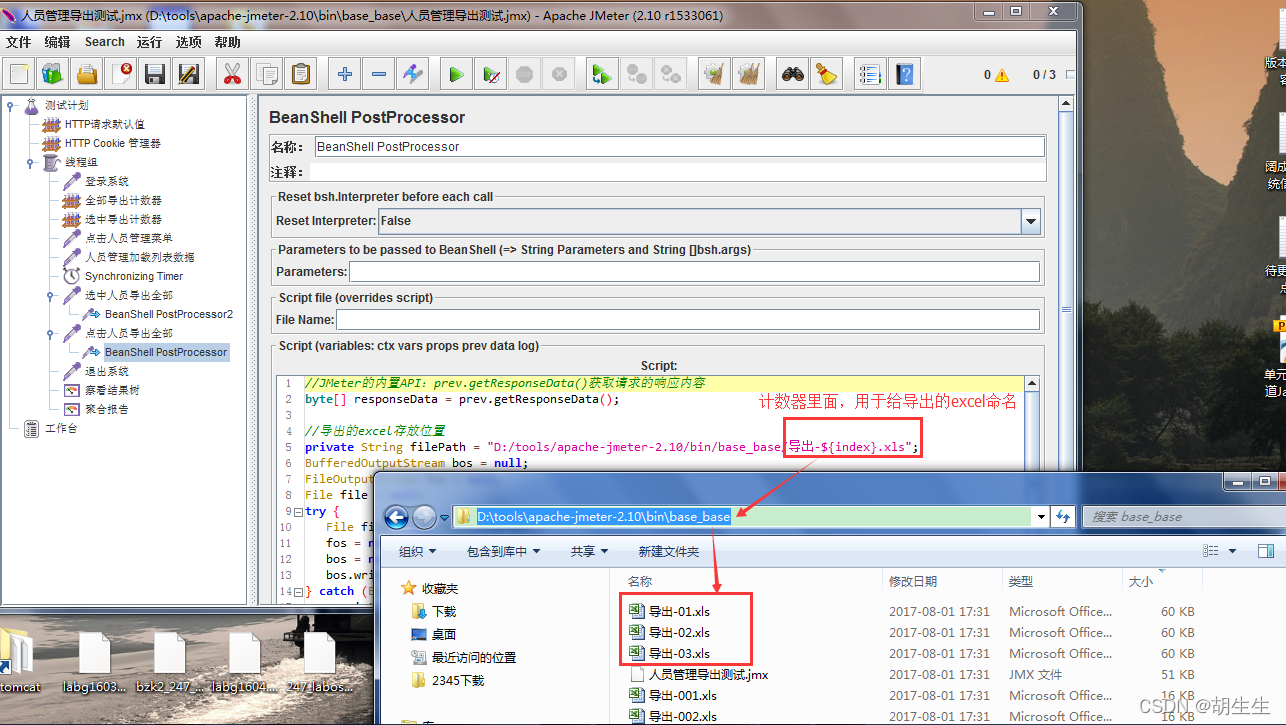Click the File Name input field

pyautogui.click(x=687, y=320)
